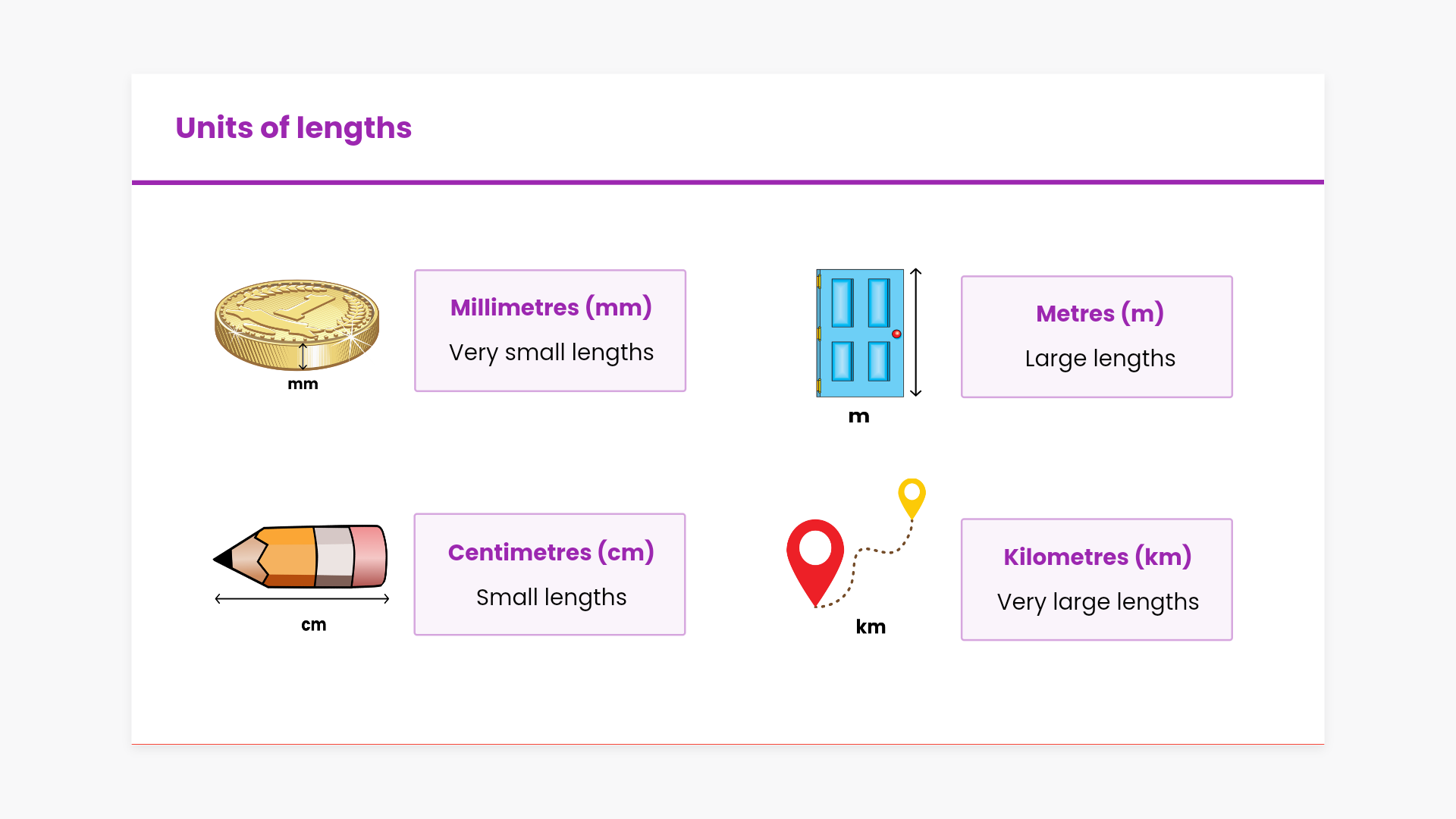
Task: Select the Metres (m) card
Action: click(1097, 337)
